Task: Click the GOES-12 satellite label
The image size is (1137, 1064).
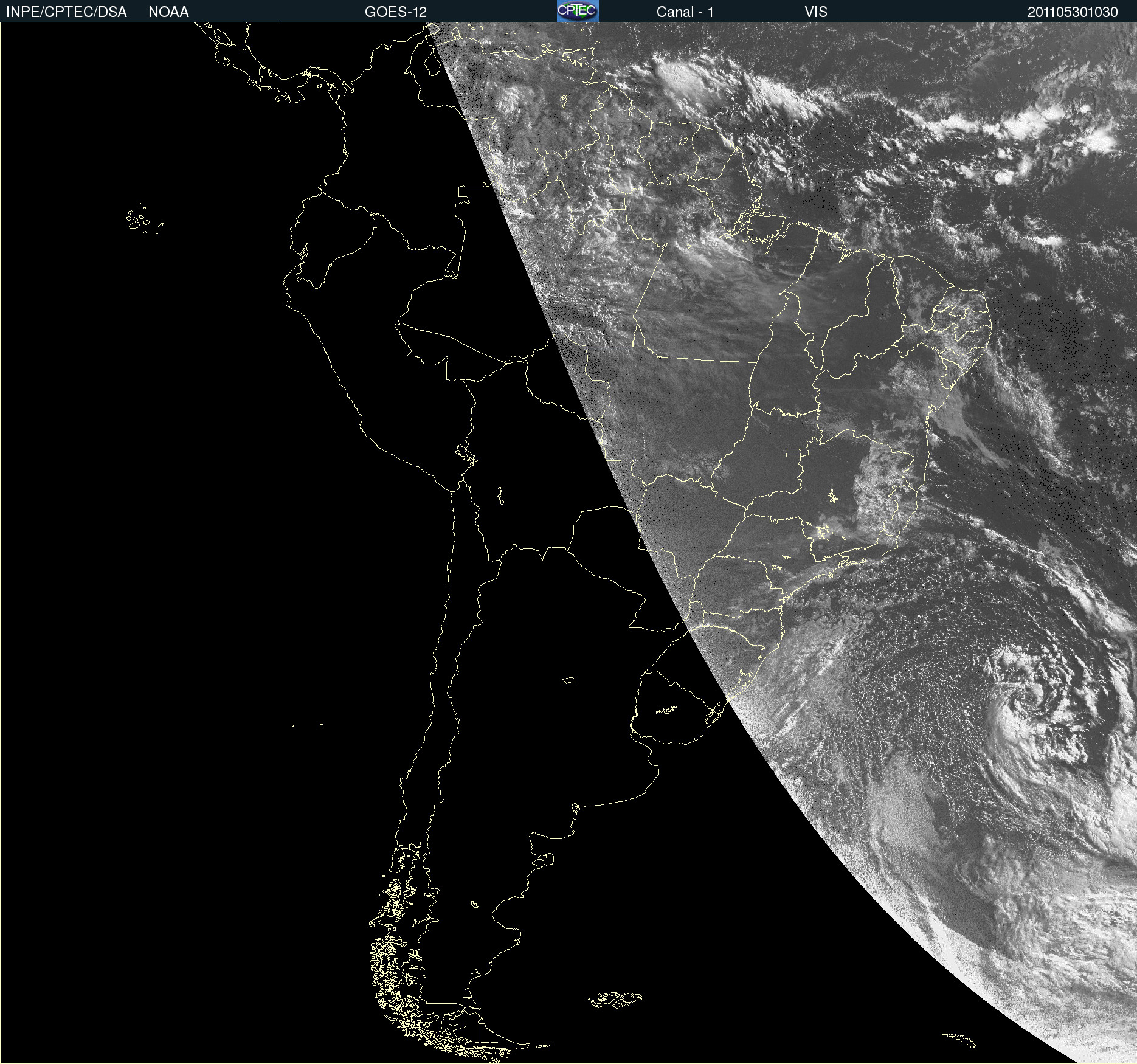Action: point(396,12)
